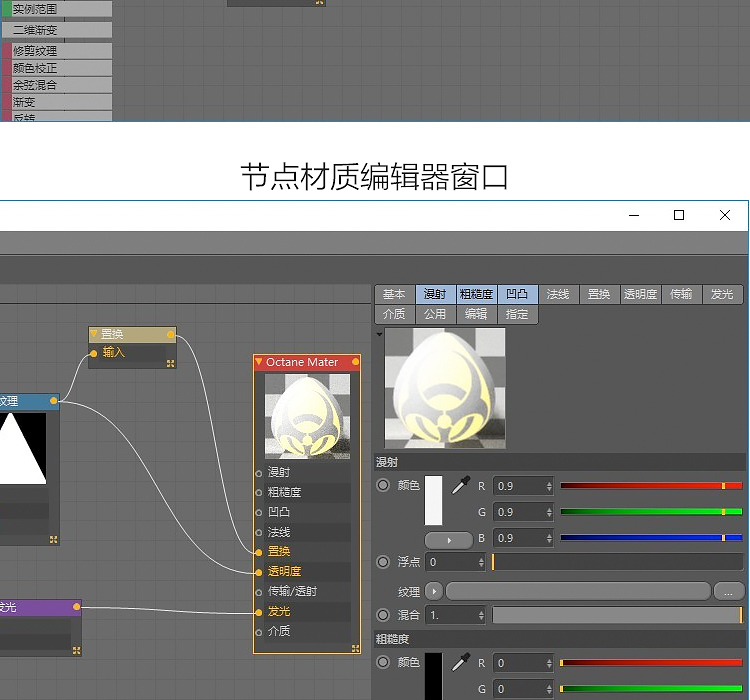This screenshot has height=700, width=750.
Task: Click the 置换 input port on material node
Action: pos(259,552)
